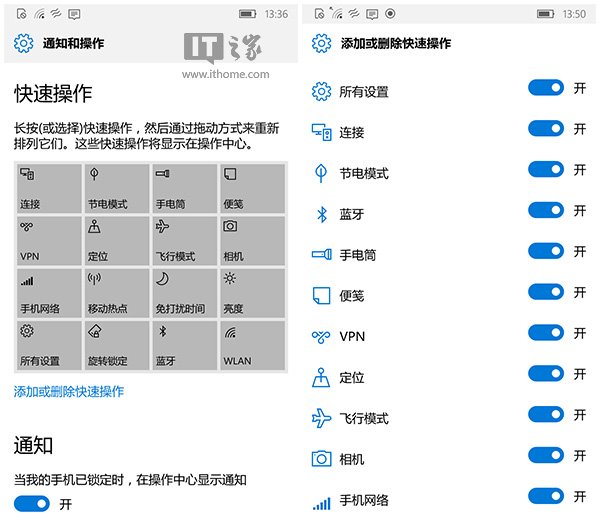
Task: Switch off the 手电筒 toggle
Action: click(x=546, y=251)
